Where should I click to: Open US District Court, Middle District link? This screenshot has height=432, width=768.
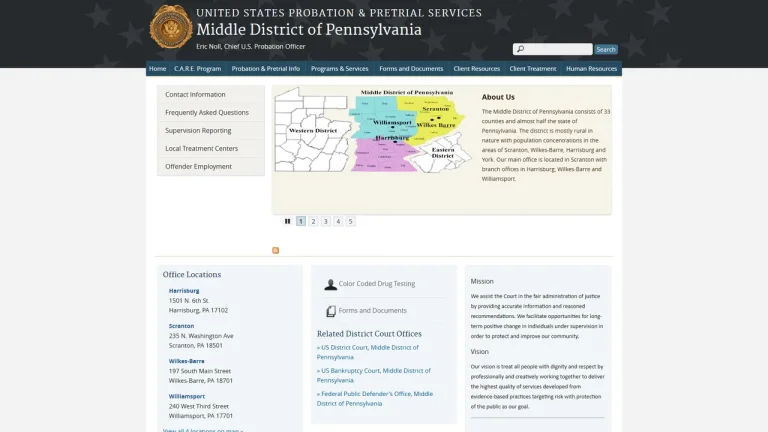click(x=368, y=352)
